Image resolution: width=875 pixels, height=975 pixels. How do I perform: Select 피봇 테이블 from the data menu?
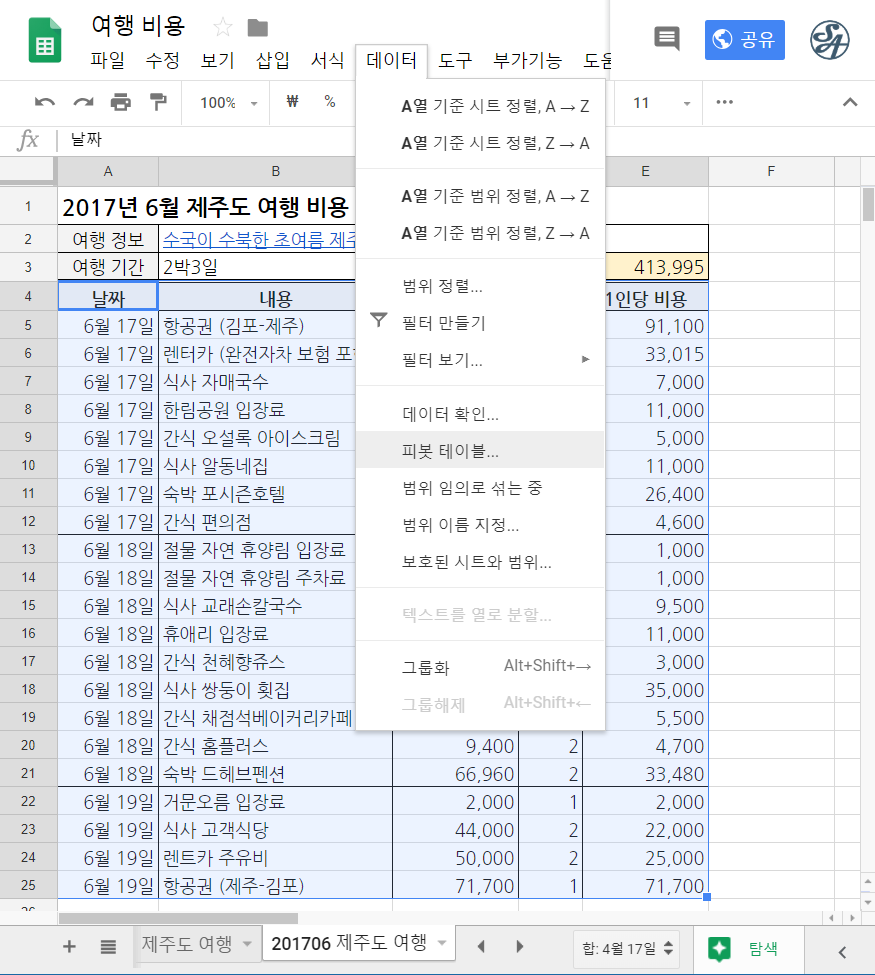point(450,451)
